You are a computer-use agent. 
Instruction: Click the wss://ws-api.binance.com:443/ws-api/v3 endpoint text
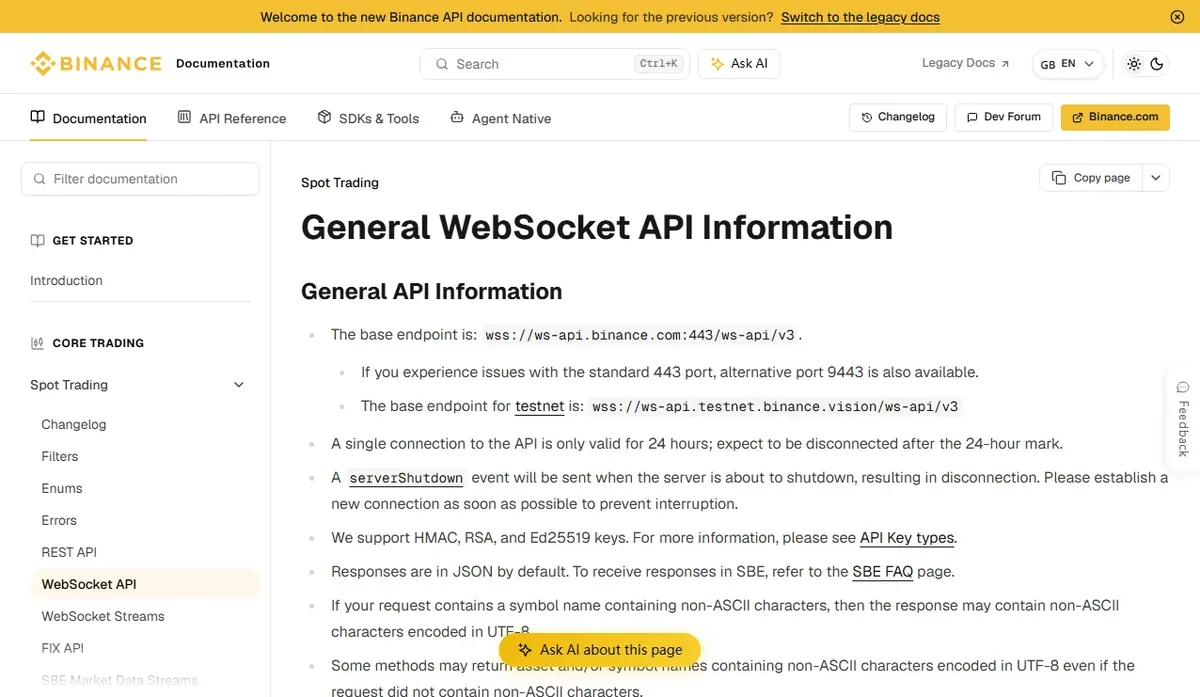click(x=640, y=335)
